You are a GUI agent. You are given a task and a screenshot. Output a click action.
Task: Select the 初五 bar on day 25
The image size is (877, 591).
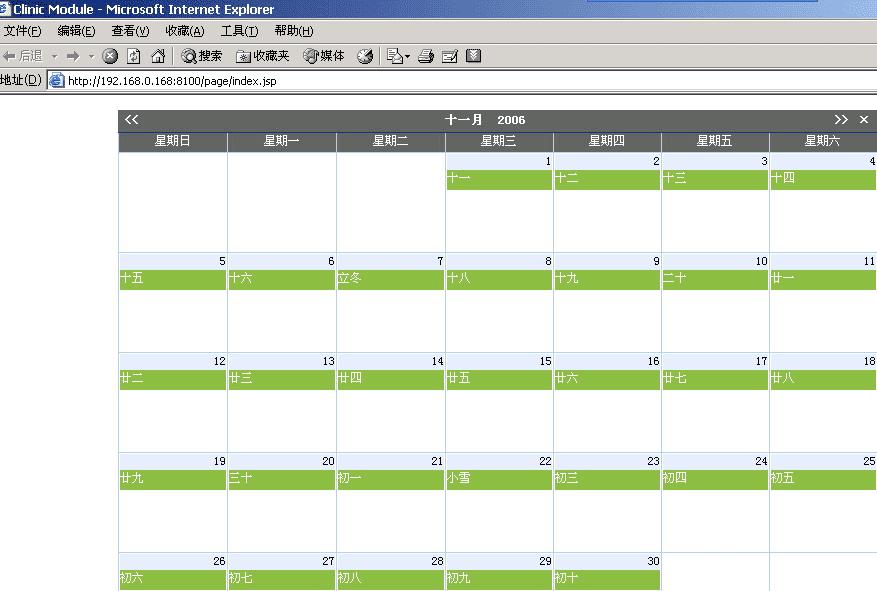point(823,479)
